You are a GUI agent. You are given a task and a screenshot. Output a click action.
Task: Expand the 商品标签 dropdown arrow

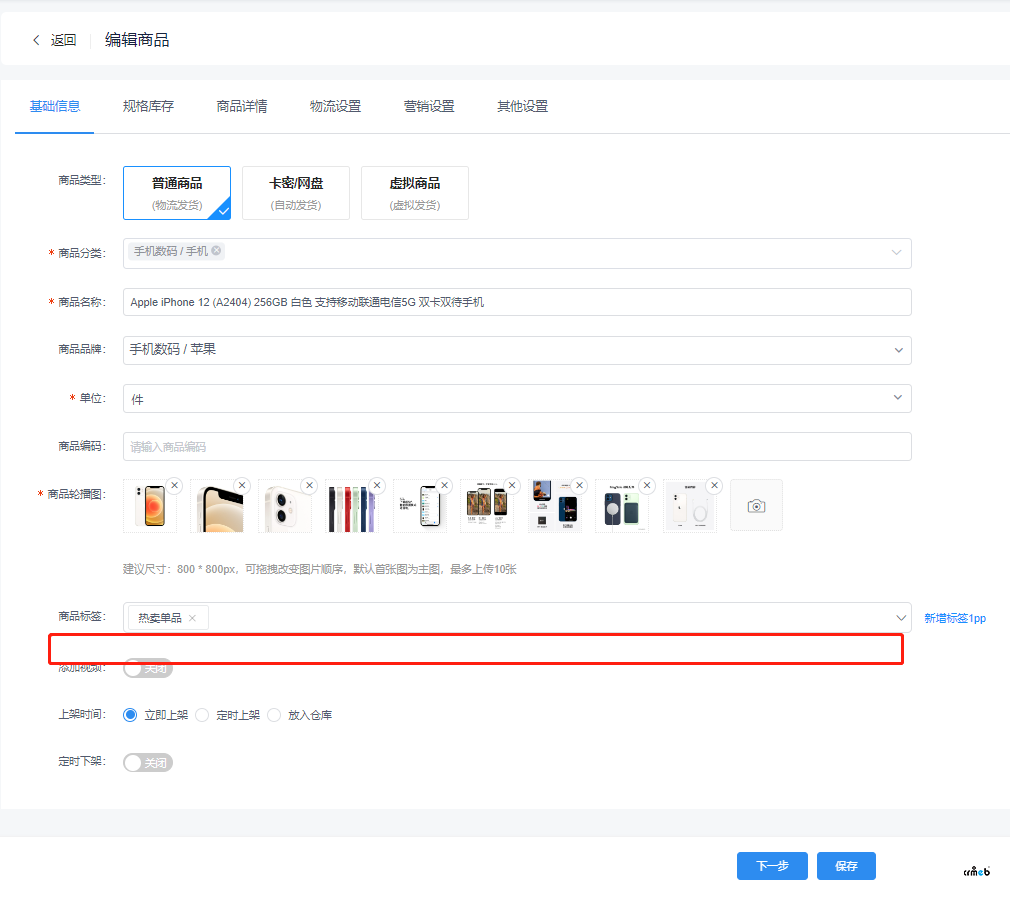click(900, 618)
